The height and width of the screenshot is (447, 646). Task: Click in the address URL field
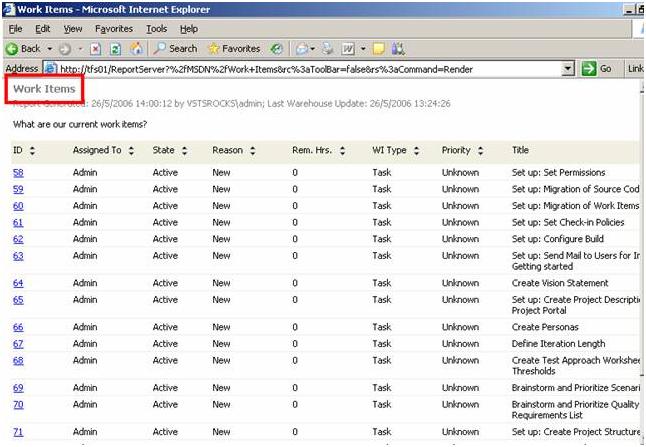click(x=300, y=69)
